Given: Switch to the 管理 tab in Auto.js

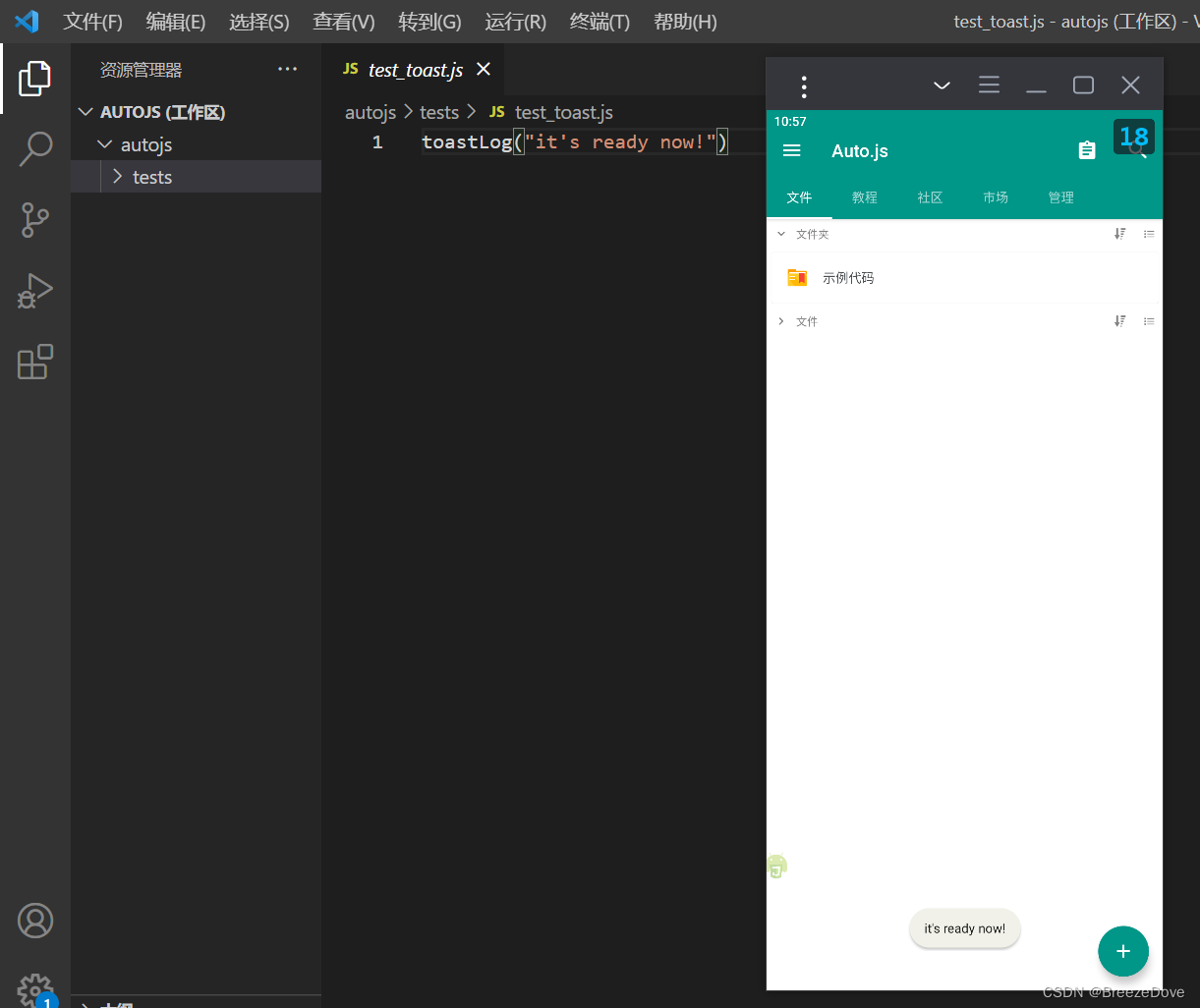Looking at the screenshot, I should point(1061,197).
